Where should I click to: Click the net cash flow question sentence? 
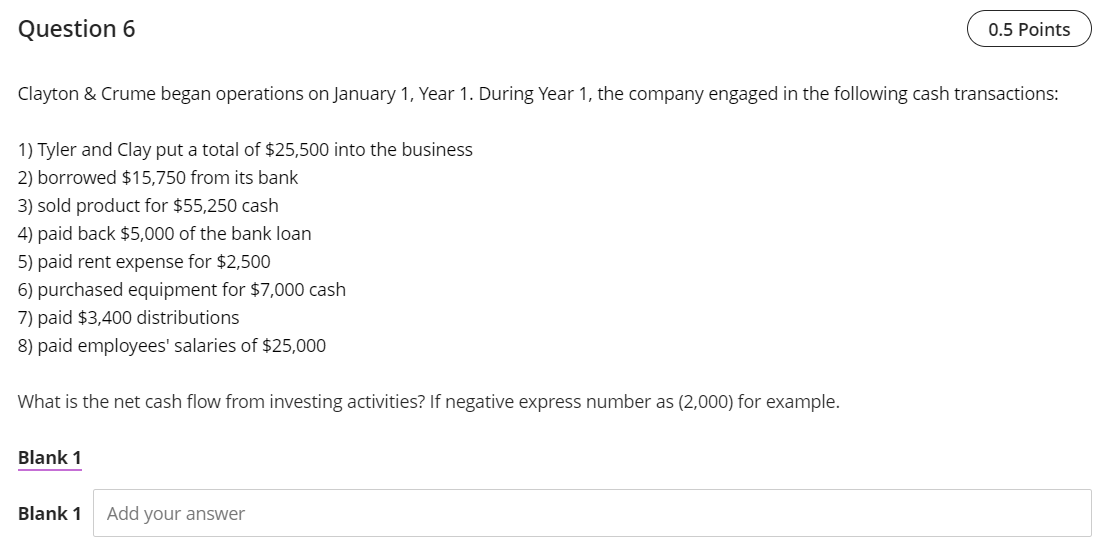click(429, 402)
